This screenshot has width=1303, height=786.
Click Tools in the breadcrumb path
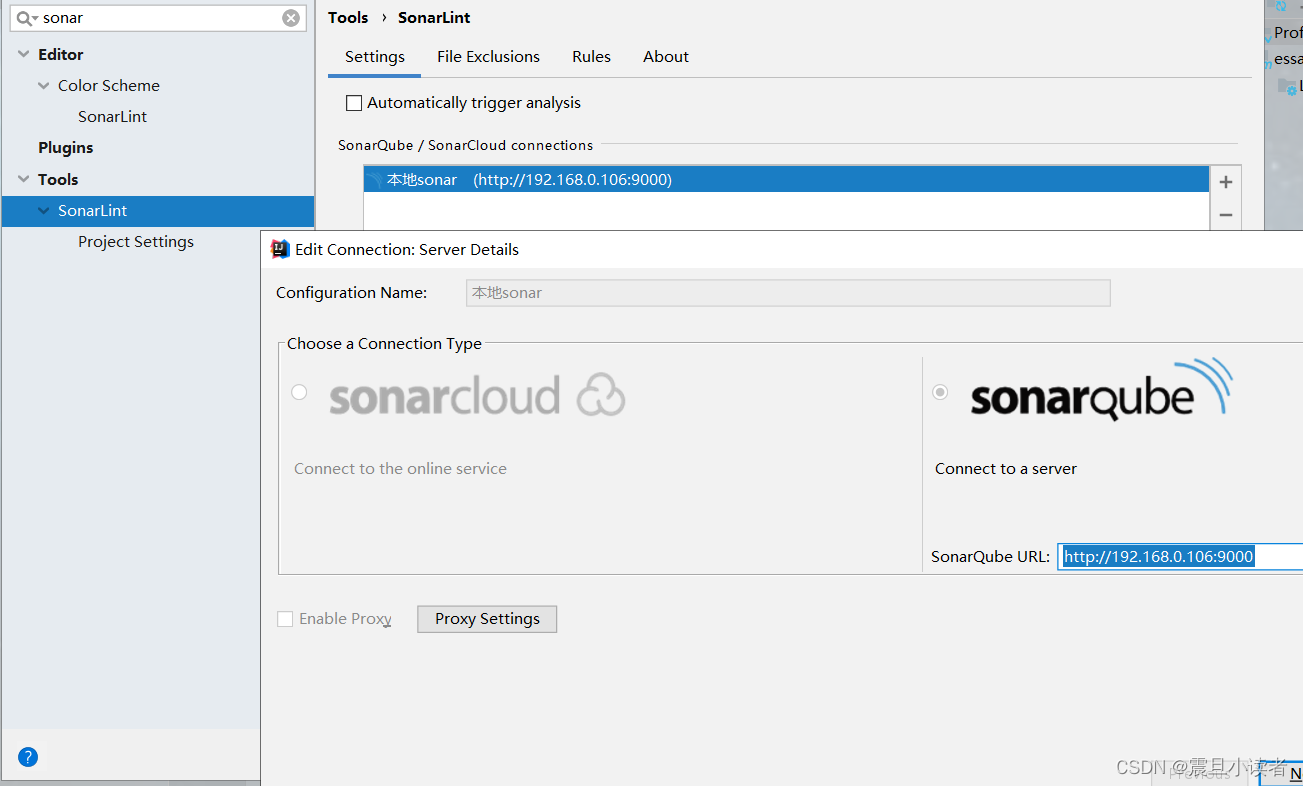(348, 17)
